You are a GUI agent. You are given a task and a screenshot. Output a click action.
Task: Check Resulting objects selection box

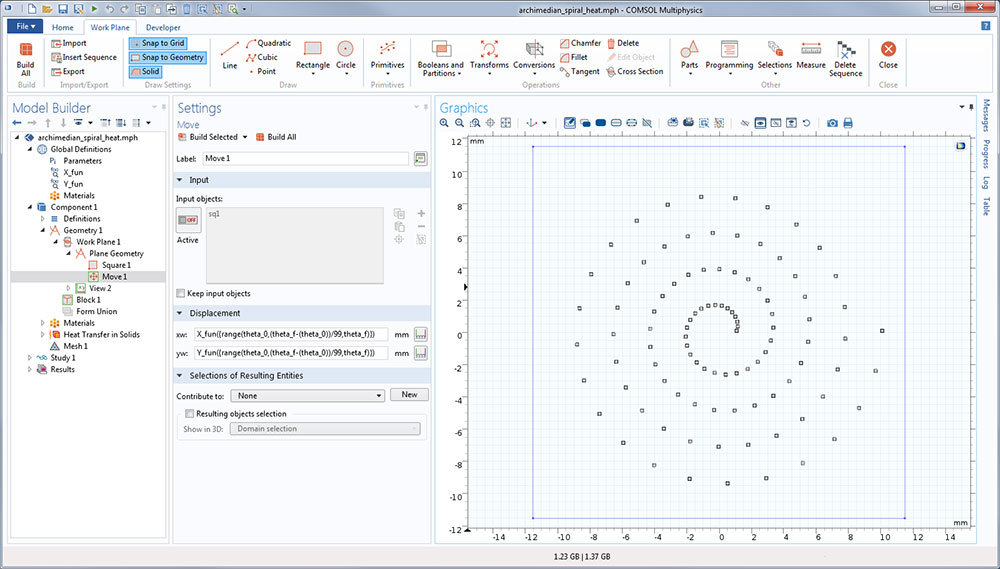click(x=189, y=414)
